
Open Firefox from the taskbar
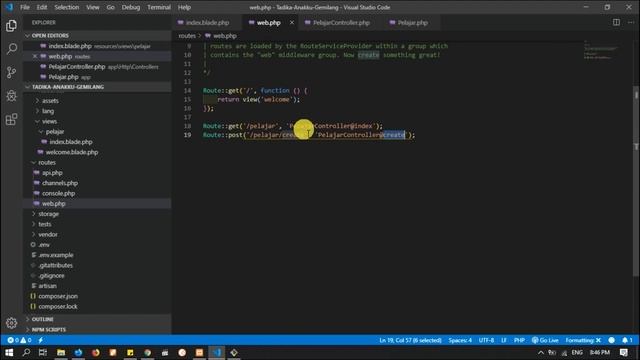[96, 352]
